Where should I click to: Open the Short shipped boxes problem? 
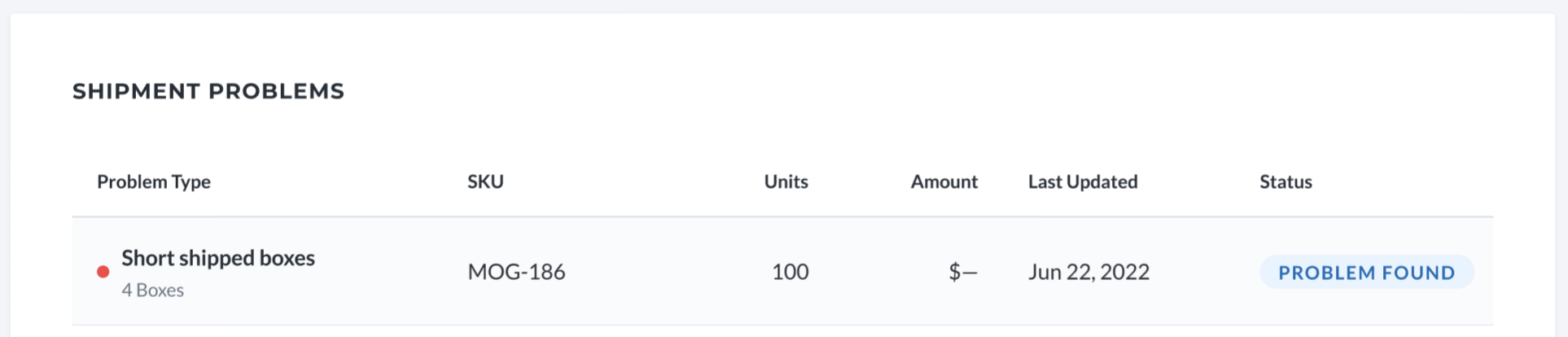218,258
